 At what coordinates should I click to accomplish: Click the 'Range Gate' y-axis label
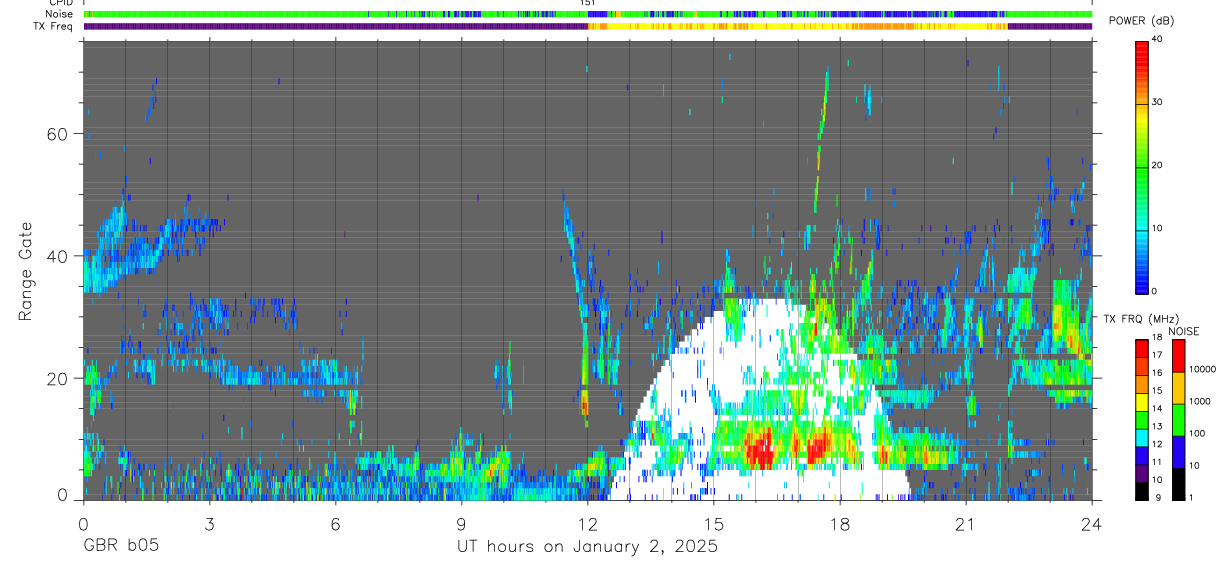coord(26,271)
